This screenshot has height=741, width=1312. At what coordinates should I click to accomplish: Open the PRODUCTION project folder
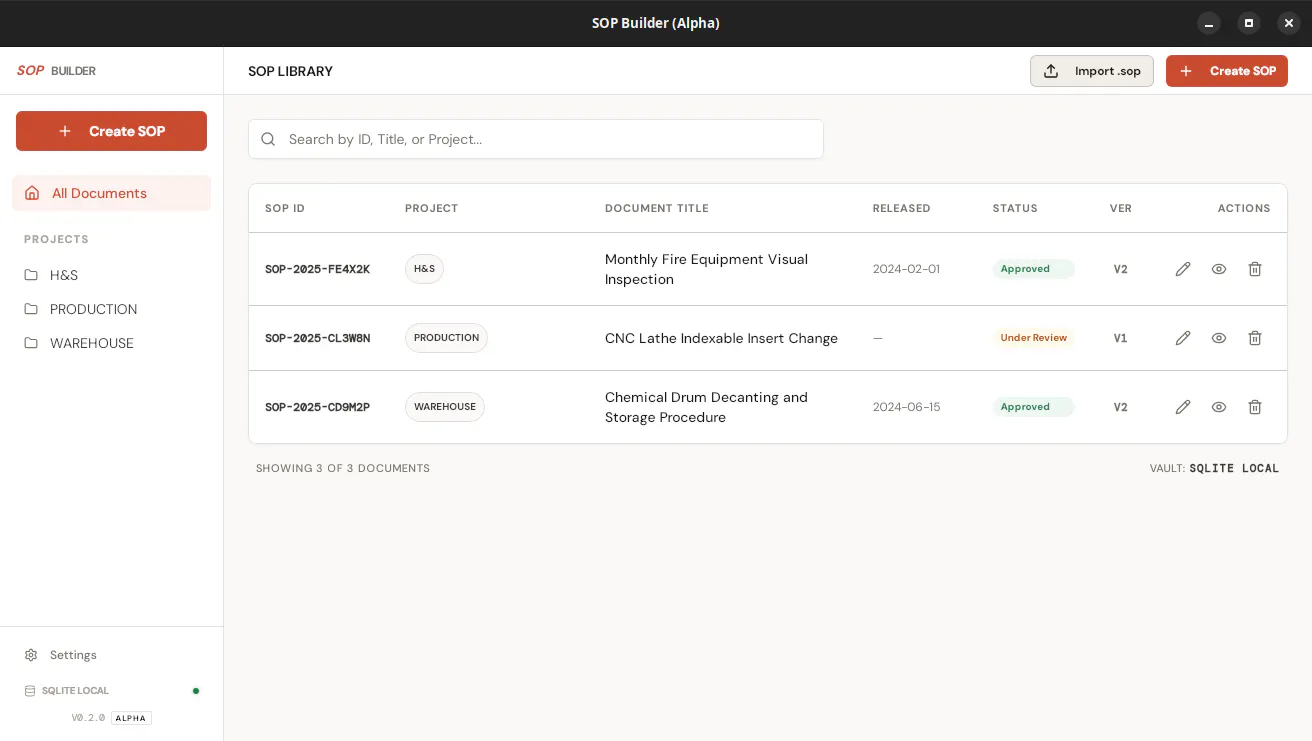pos(111,309)
